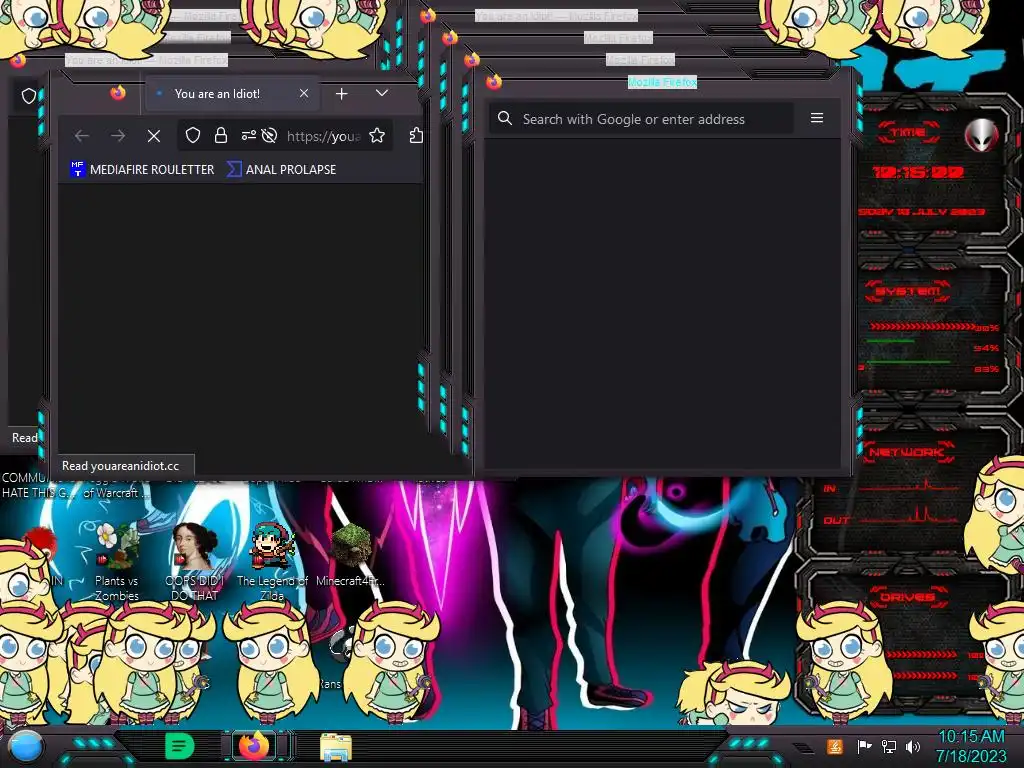Click the magnifier icon in right window search bar

[505, 118]
